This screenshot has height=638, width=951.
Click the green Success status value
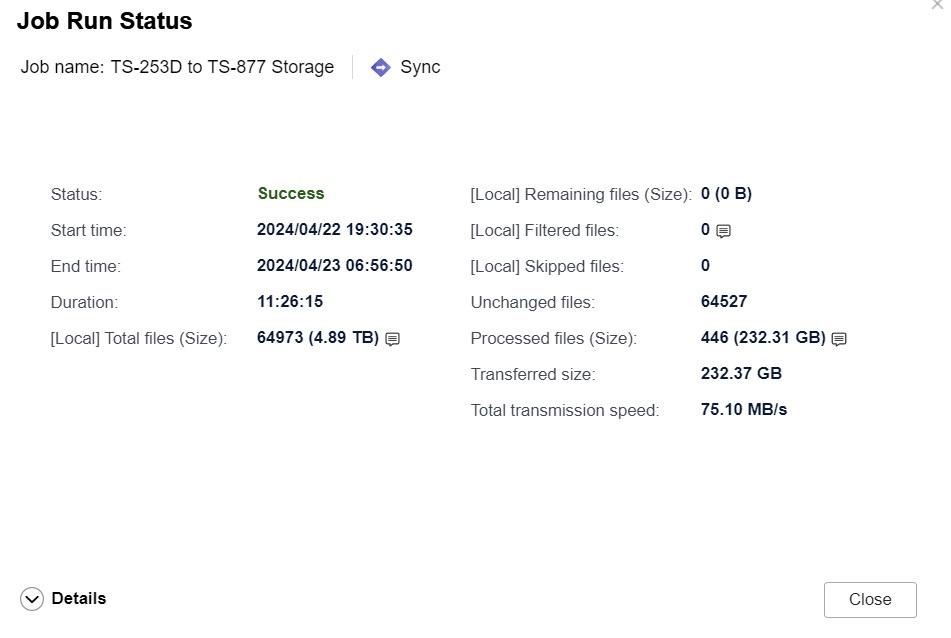click(x=291, y=194)
